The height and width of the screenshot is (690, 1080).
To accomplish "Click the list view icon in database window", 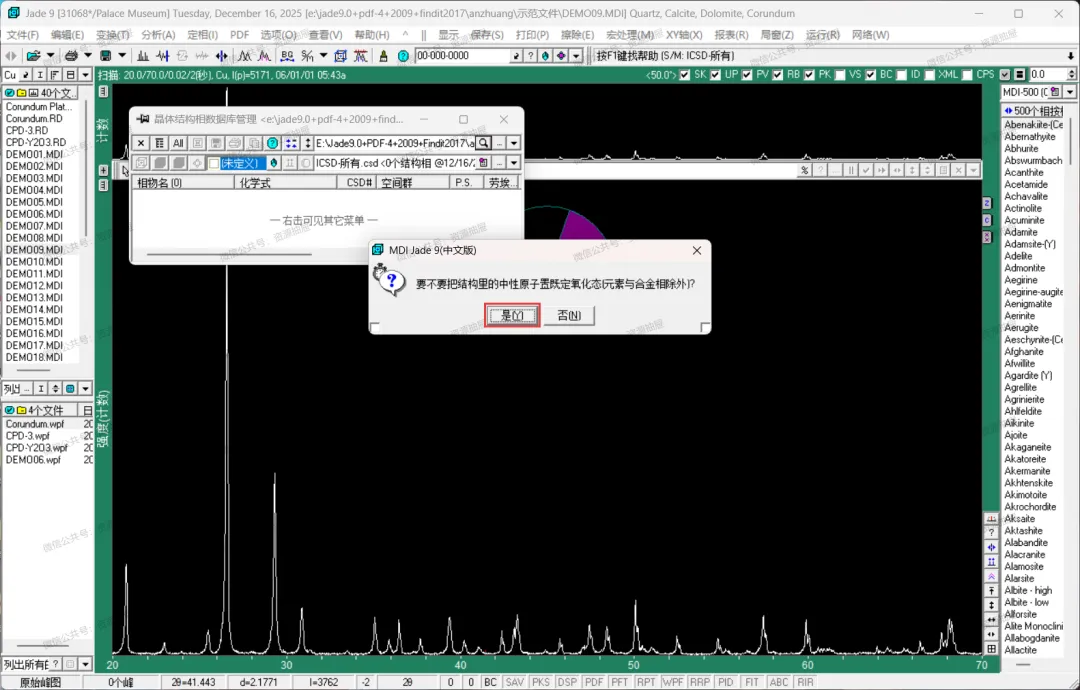I will 159,143.
